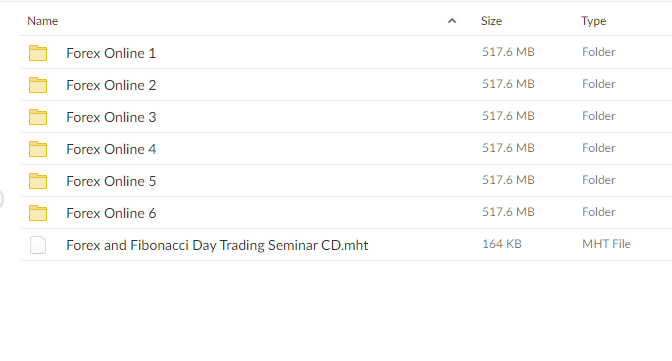Open the Forex Online 5 folder icon
This screenshot has width=672, height=361.
coord(38,181)
